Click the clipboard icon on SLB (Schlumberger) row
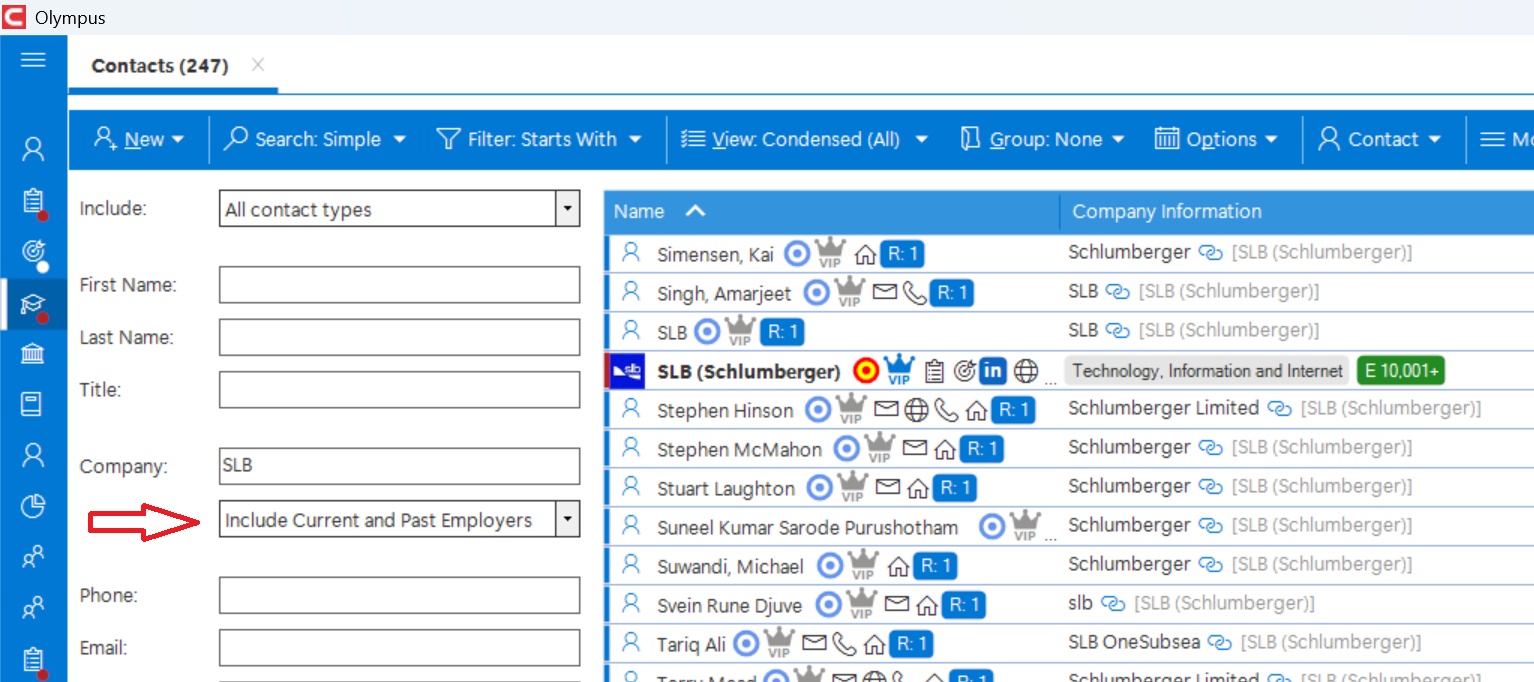Screen dimensions: 1534x682 934,371
